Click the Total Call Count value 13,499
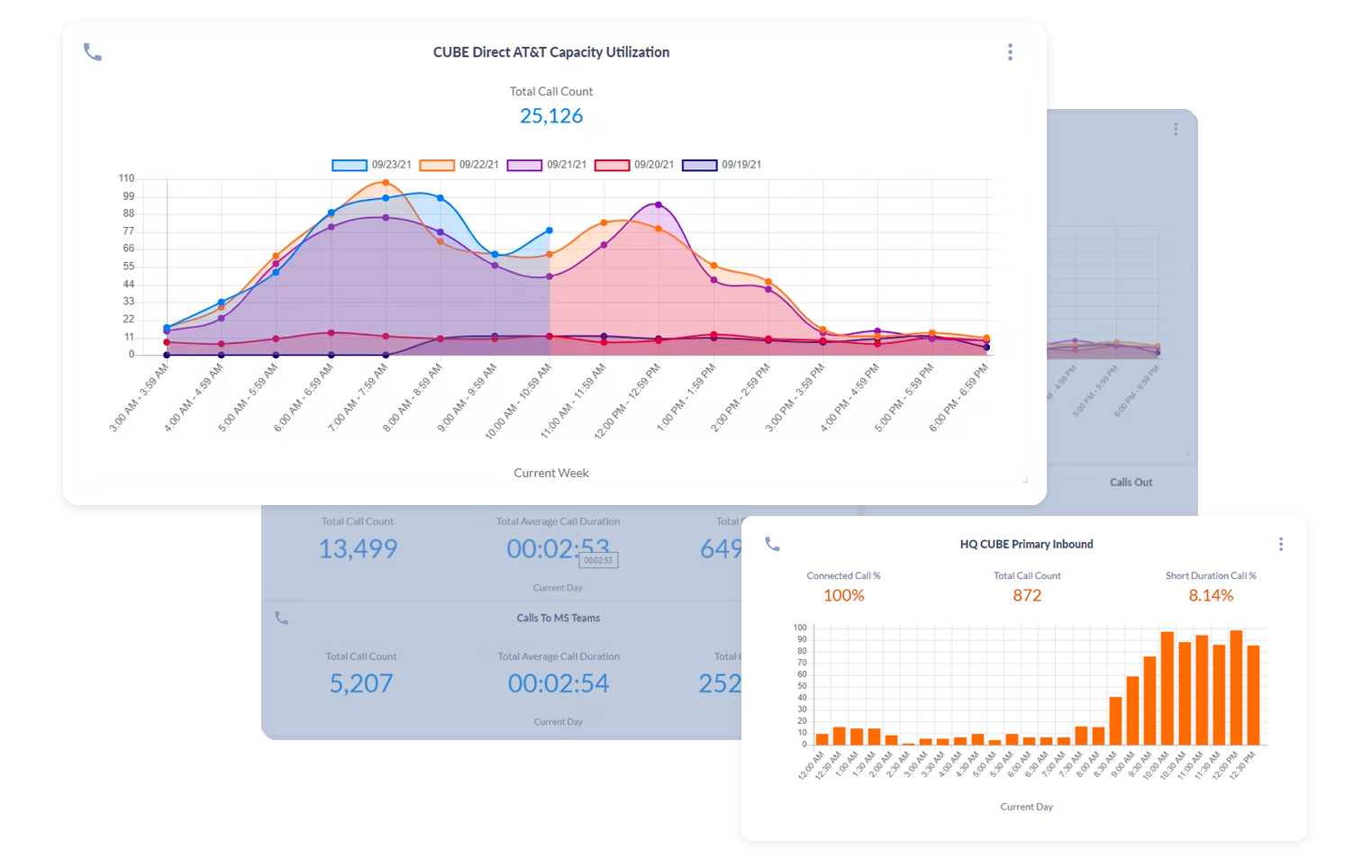Screen dimensions: 1372x868 358,548
